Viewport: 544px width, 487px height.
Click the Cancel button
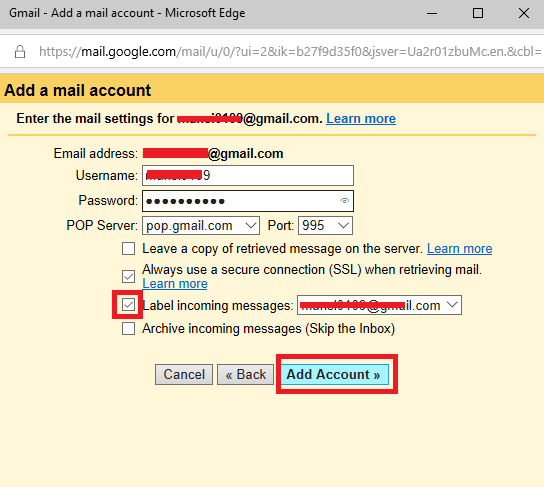184,374
